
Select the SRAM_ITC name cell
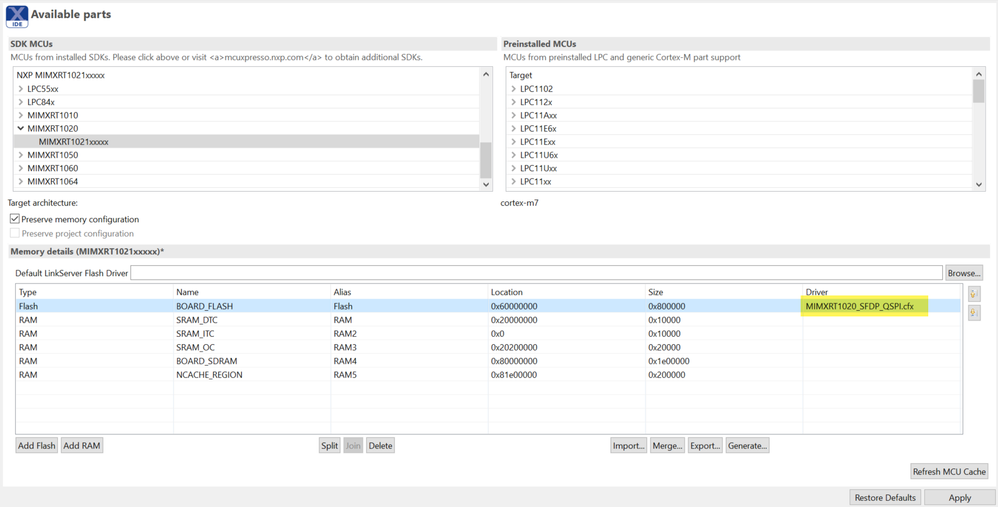tap(195, 333)
